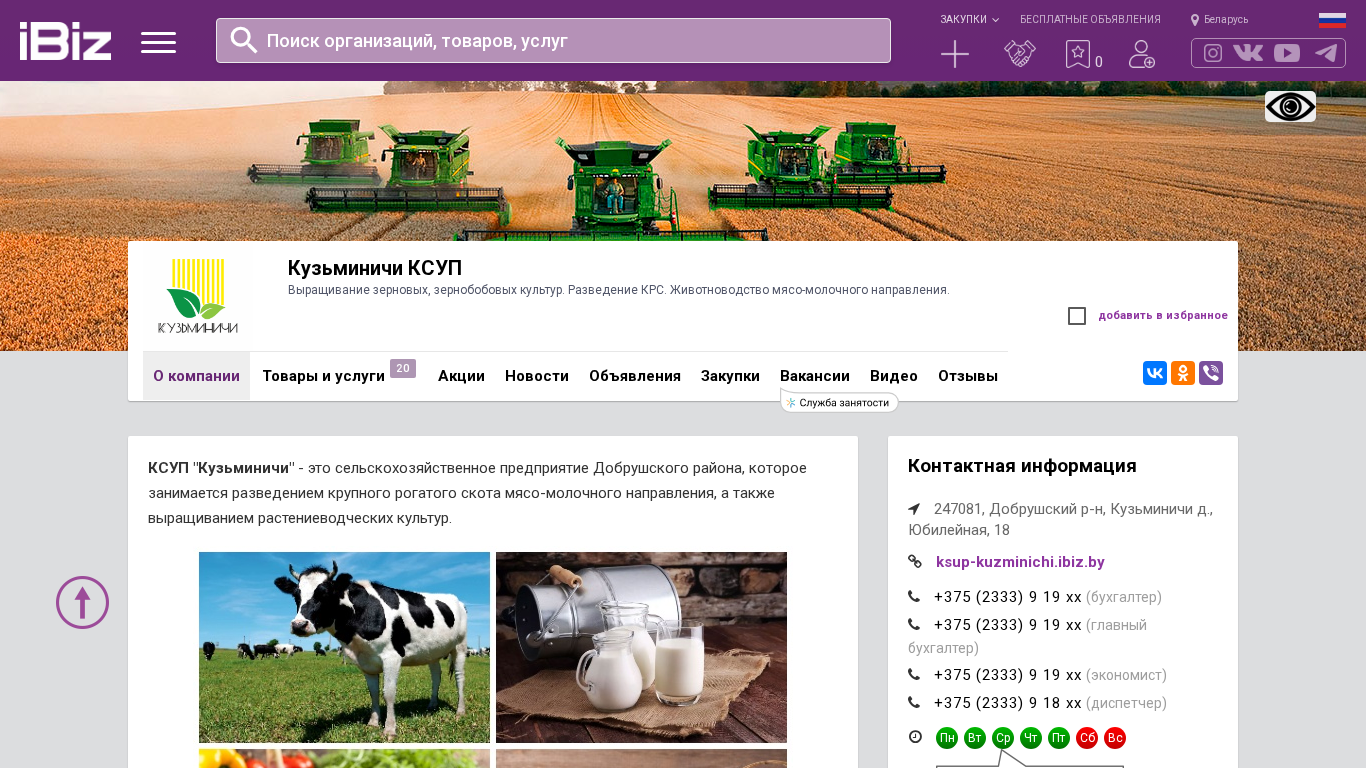Open the ksup-kuzminichi.ibiz.by website link

click(1020, 562)
